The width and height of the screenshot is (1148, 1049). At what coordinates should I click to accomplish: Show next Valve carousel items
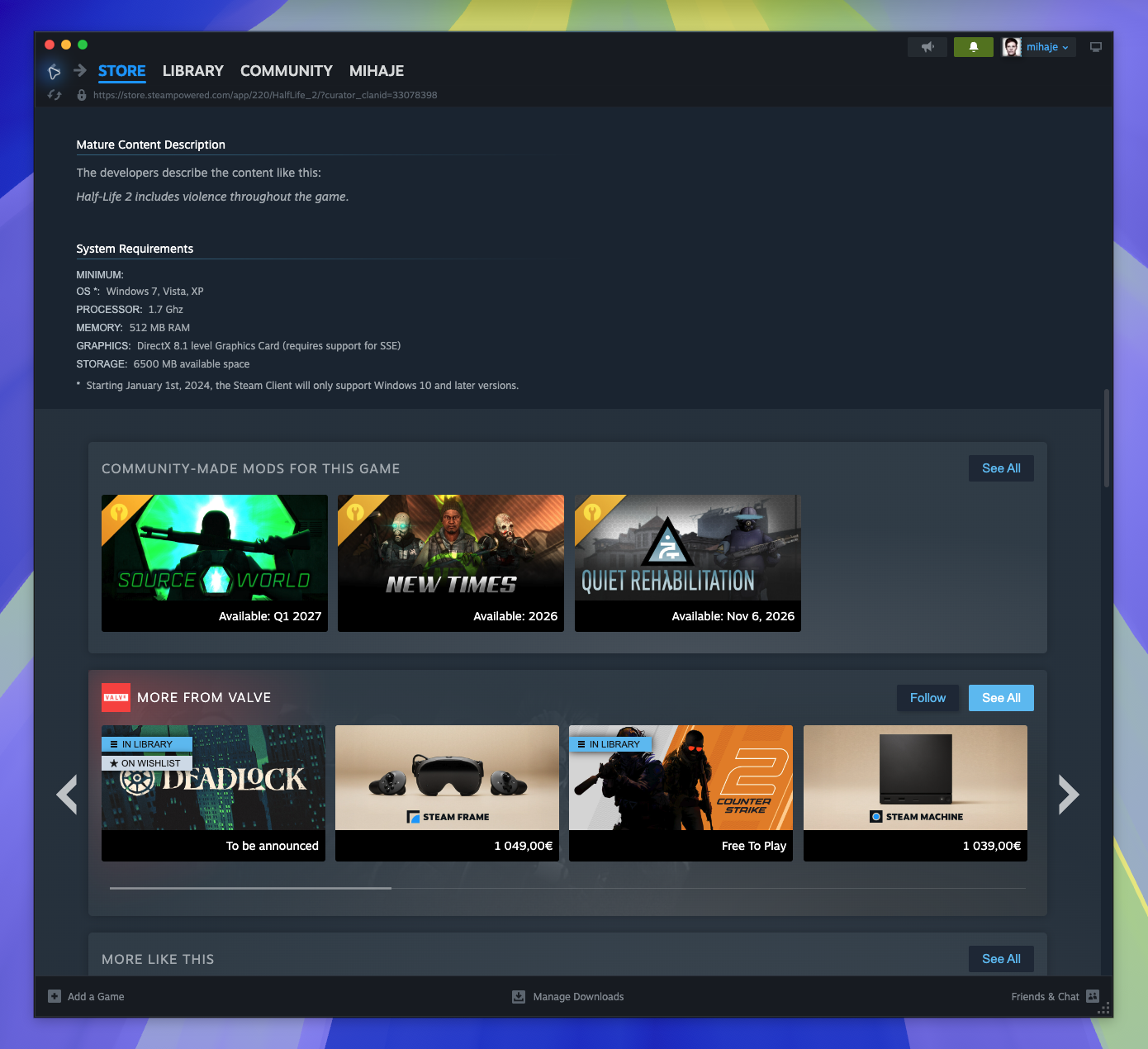pos(1069,795)
